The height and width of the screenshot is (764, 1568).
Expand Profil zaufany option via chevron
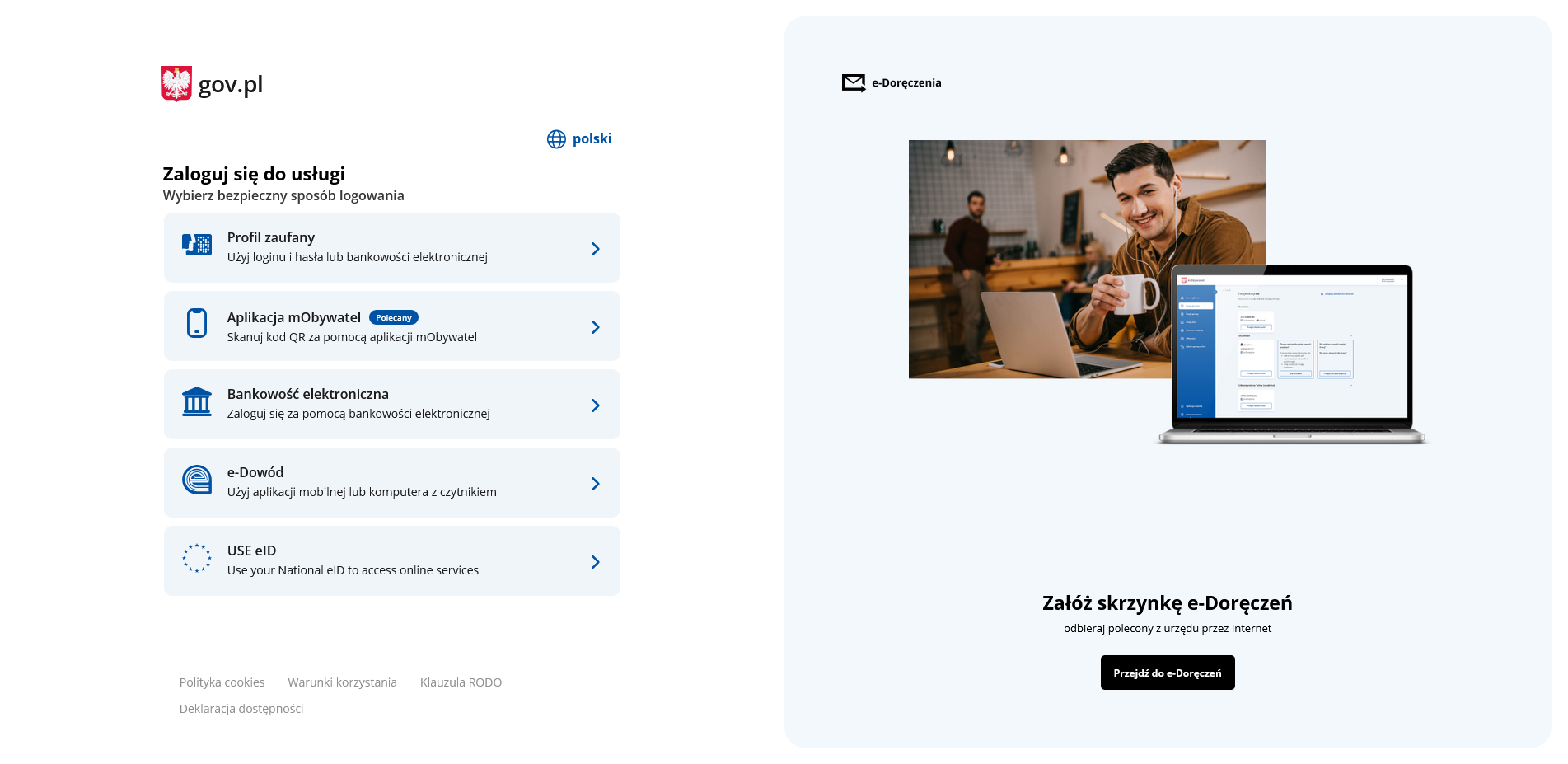595,249
